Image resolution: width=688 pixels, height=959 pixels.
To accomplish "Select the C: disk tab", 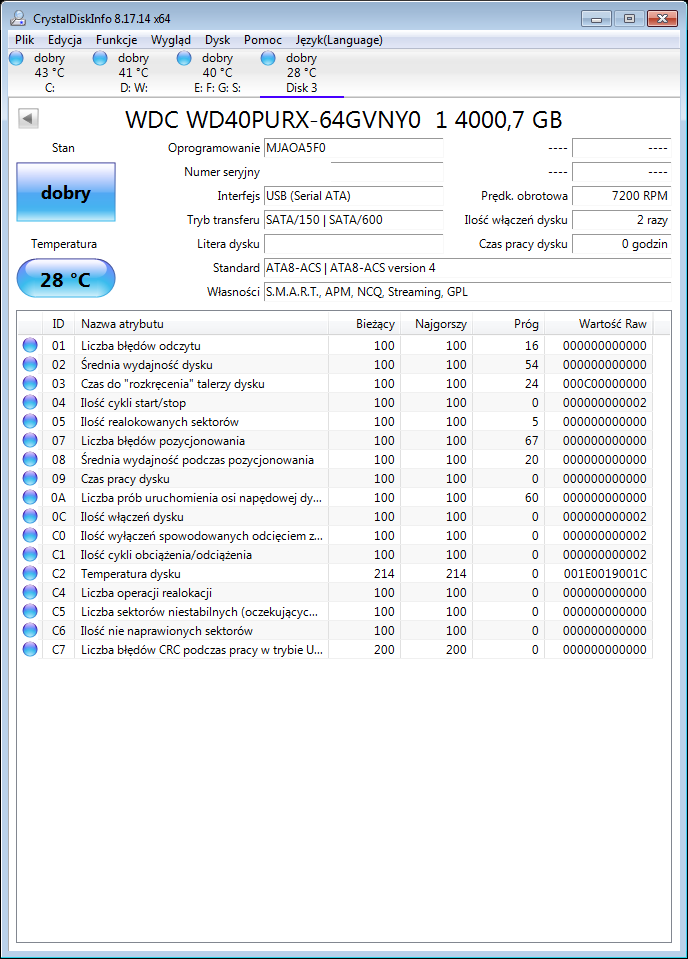I will coord(50,73).
